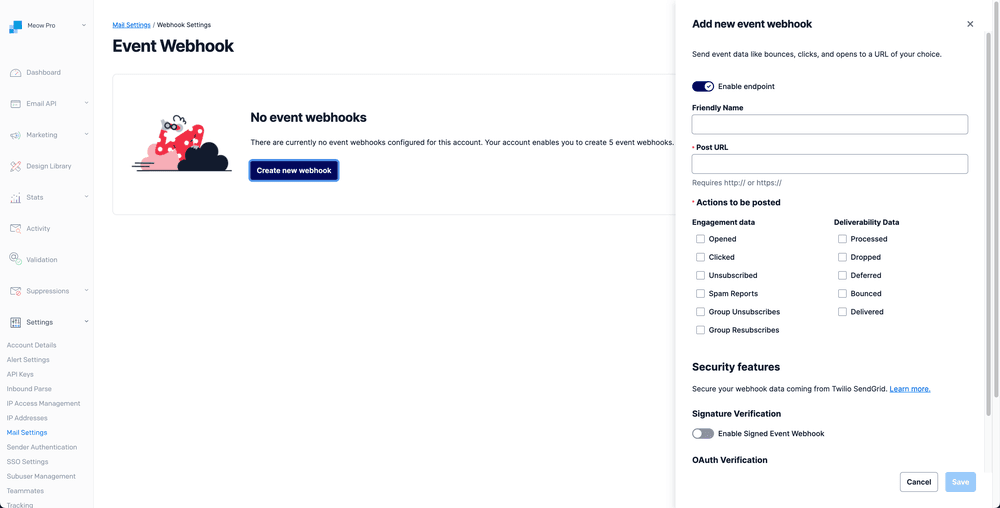This screenshot has height=508, width=1000.
Task: Click the Email API envelope icon
Action: pos(15,104)
